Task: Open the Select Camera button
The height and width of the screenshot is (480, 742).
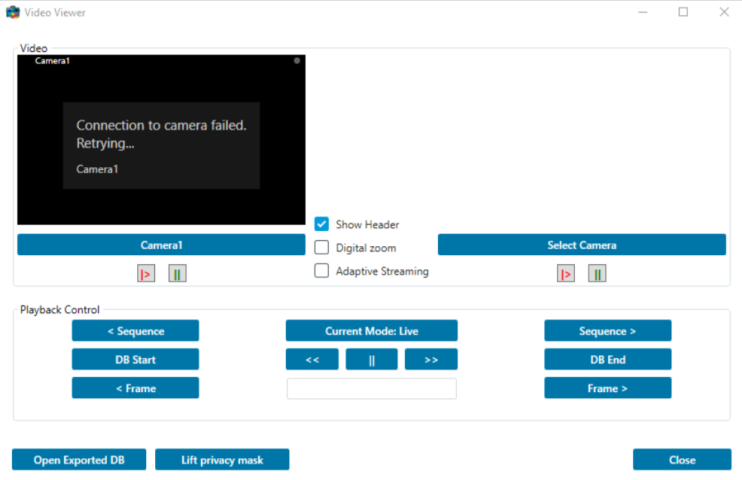Action: (581, 245)
